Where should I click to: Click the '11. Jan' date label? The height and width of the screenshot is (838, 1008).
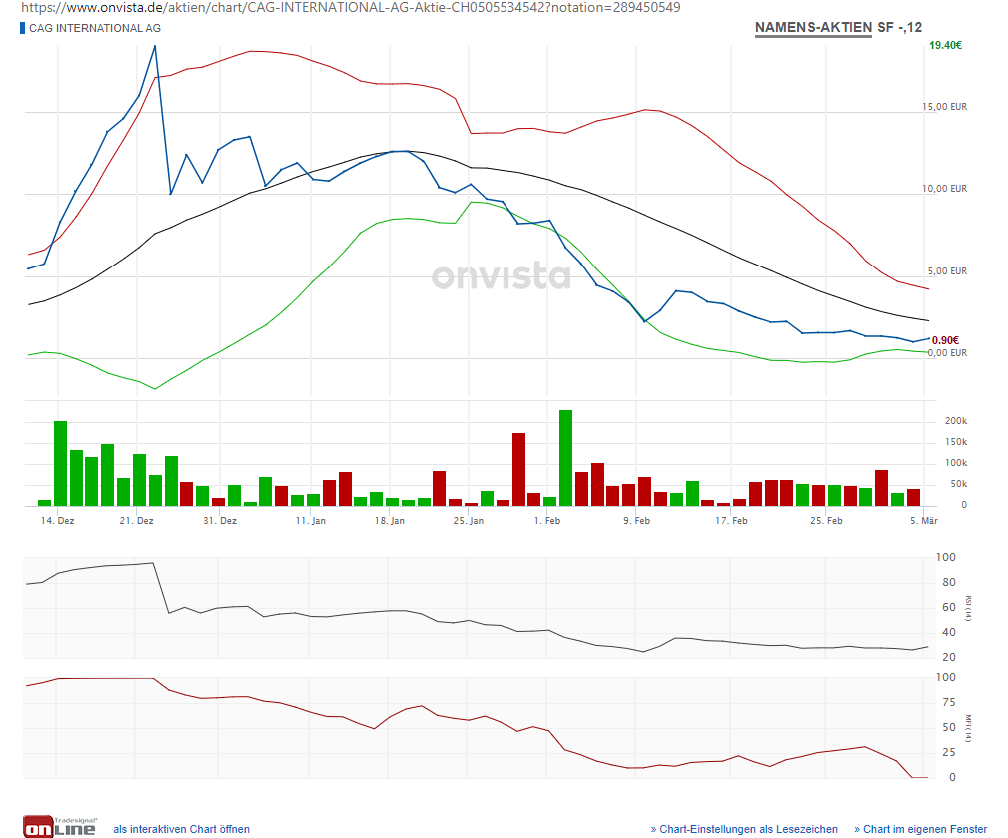(x=310, y=521)
